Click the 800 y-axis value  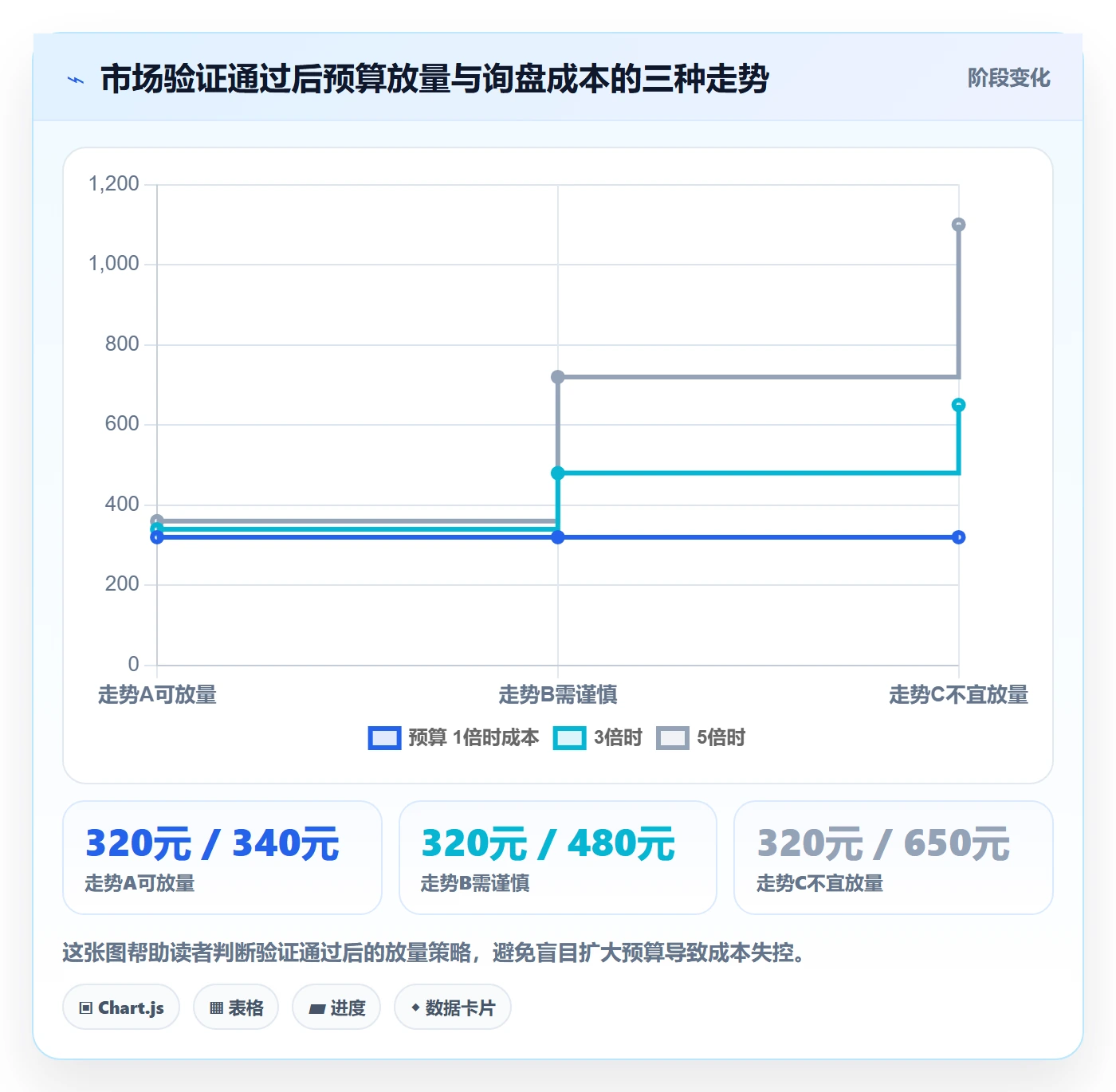click(122, 344)
